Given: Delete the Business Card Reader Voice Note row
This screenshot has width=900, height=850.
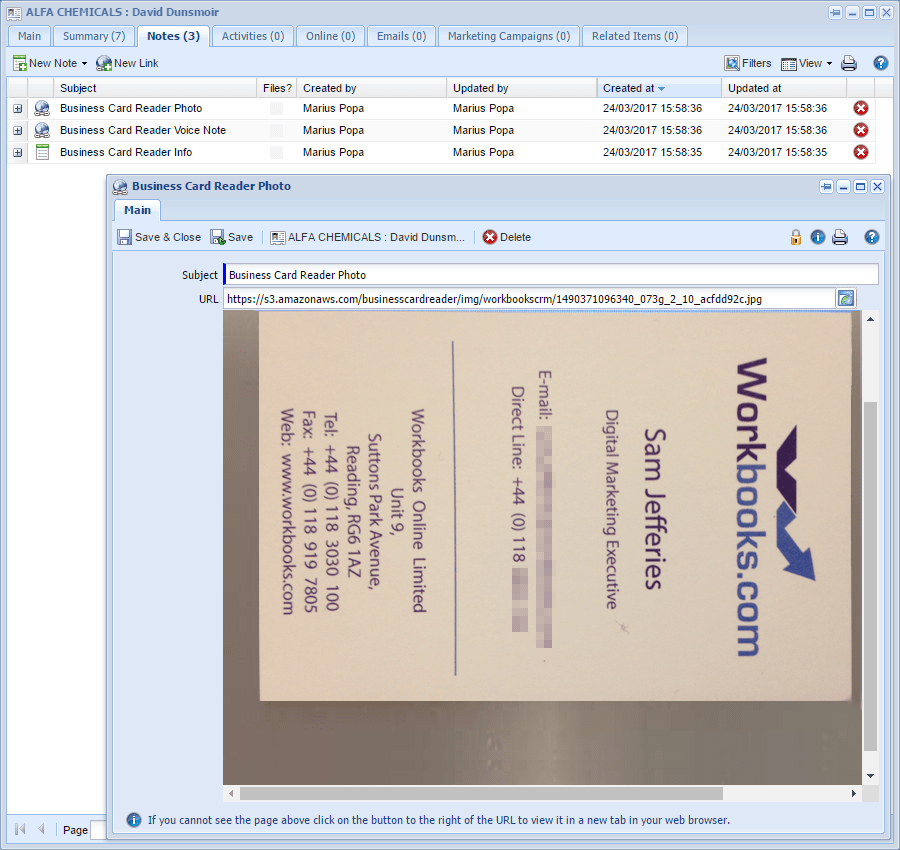Looking at the screenshot, I should point(860,130).
